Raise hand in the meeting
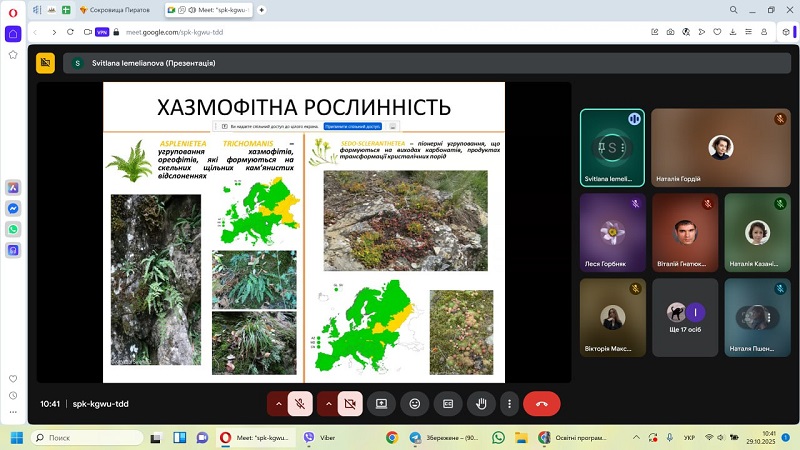Viewport: 800px width, 450px height. coord(481,404)
